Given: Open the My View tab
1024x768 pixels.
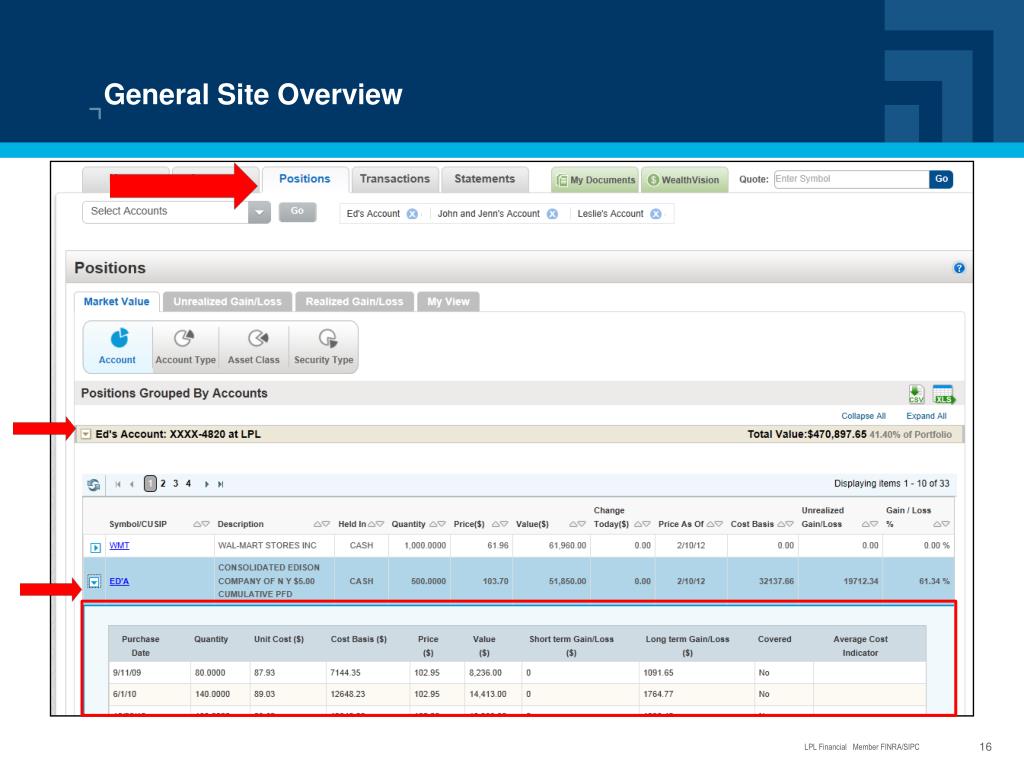Looking at the screenshot, I should [448, 302].
